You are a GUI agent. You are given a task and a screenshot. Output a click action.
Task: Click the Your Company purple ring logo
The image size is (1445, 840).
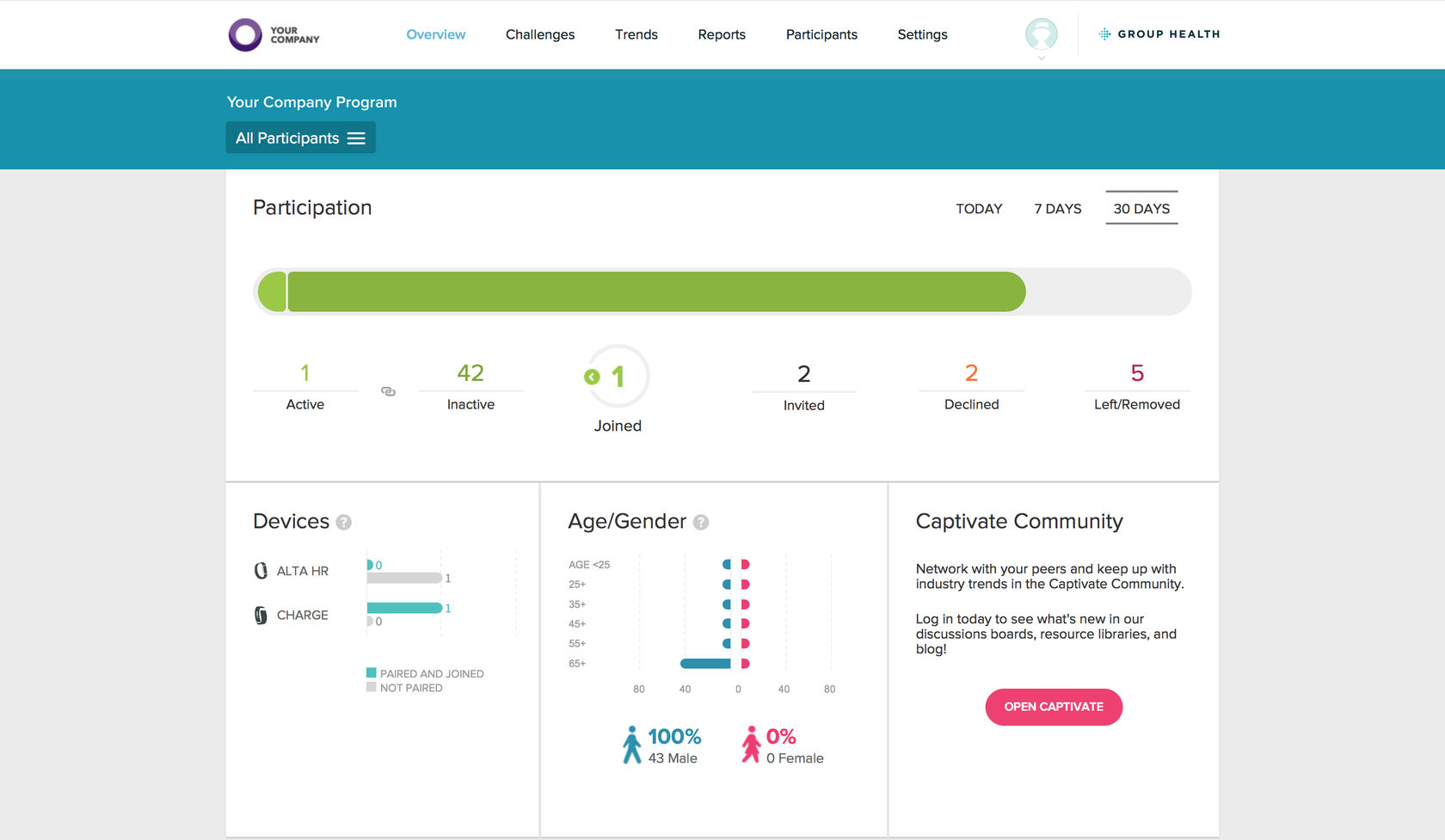click(x=245, y=35)
